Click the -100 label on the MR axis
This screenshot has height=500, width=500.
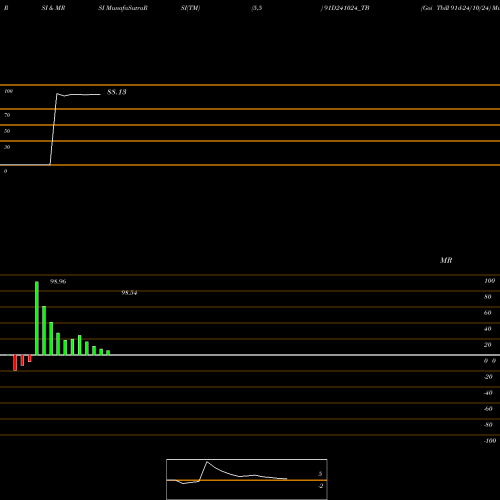click(x=490, y=441)
